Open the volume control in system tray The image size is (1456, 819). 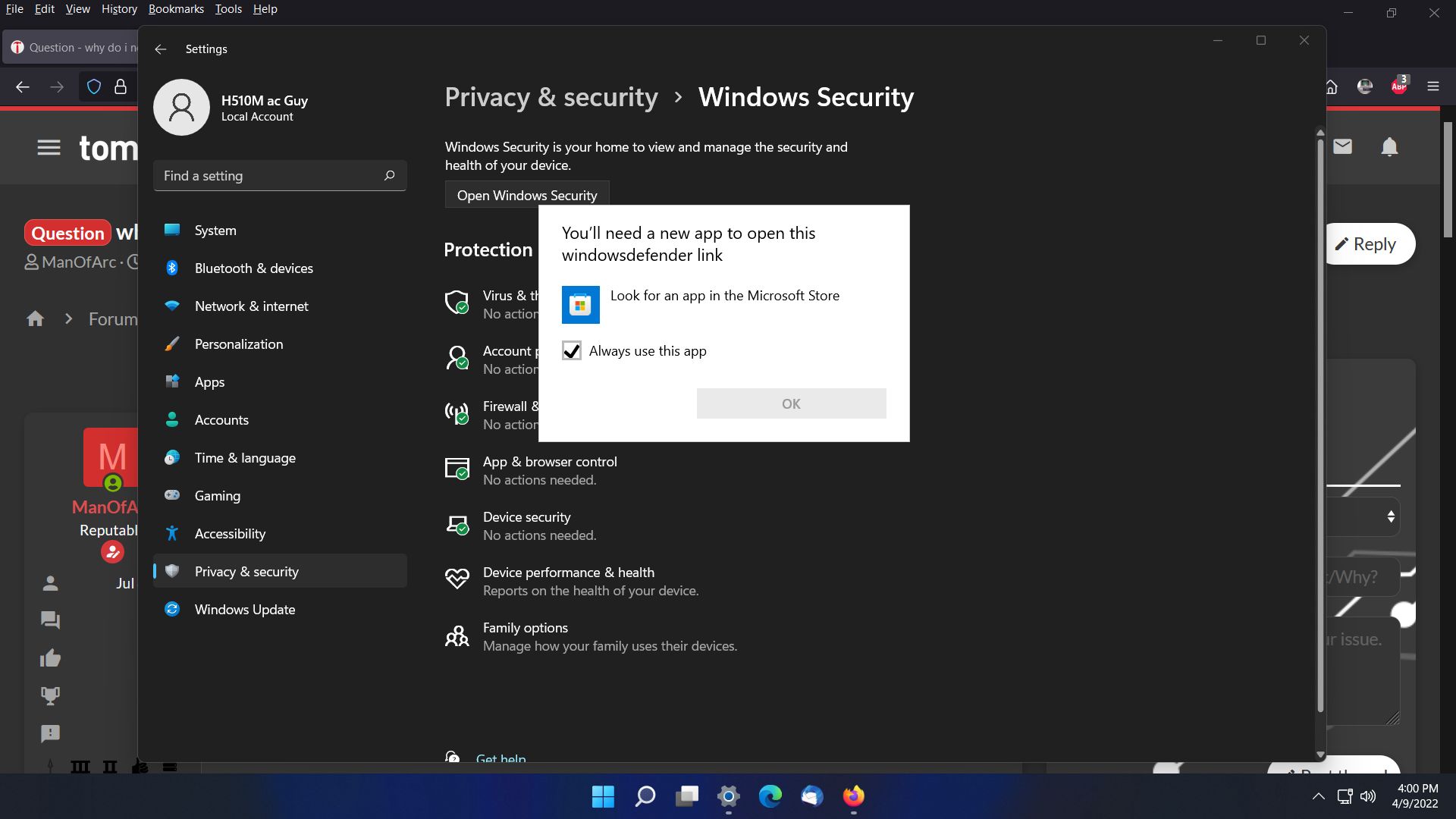(x=1368, y=796)
